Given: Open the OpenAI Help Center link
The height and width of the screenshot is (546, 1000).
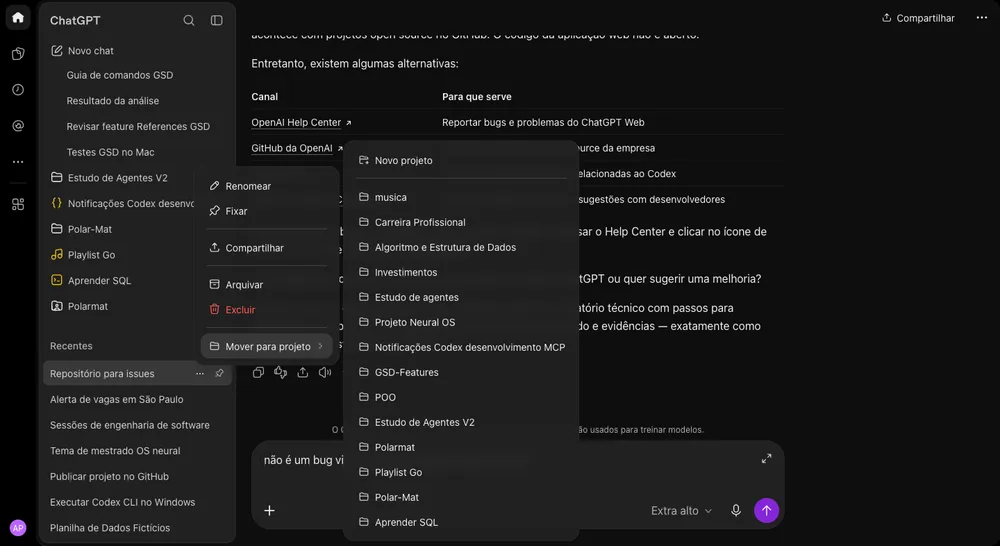Looking at the screenshot, I should coord(301,122).
